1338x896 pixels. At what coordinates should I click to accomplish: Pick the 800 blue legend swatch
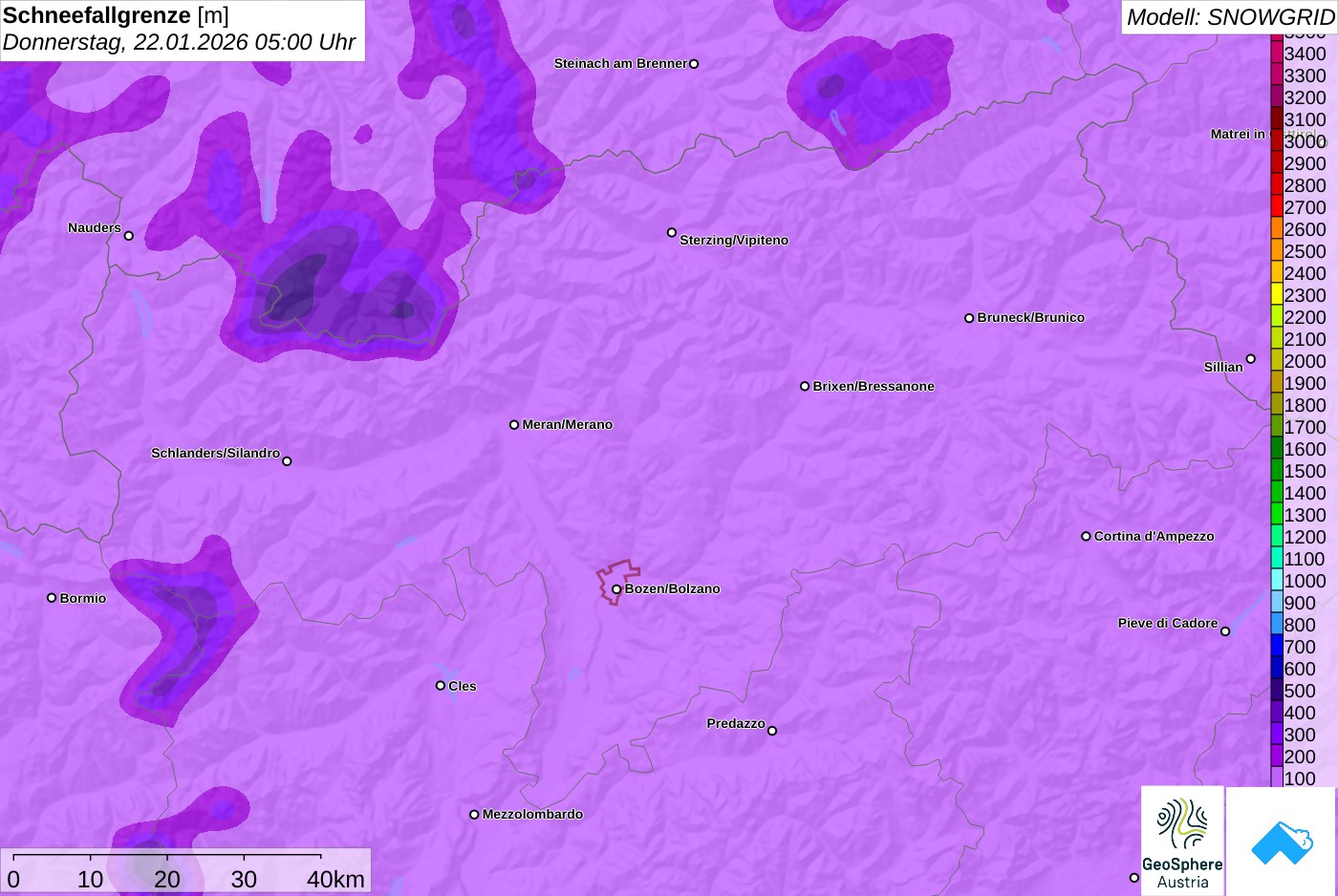tap(1276, 625)
